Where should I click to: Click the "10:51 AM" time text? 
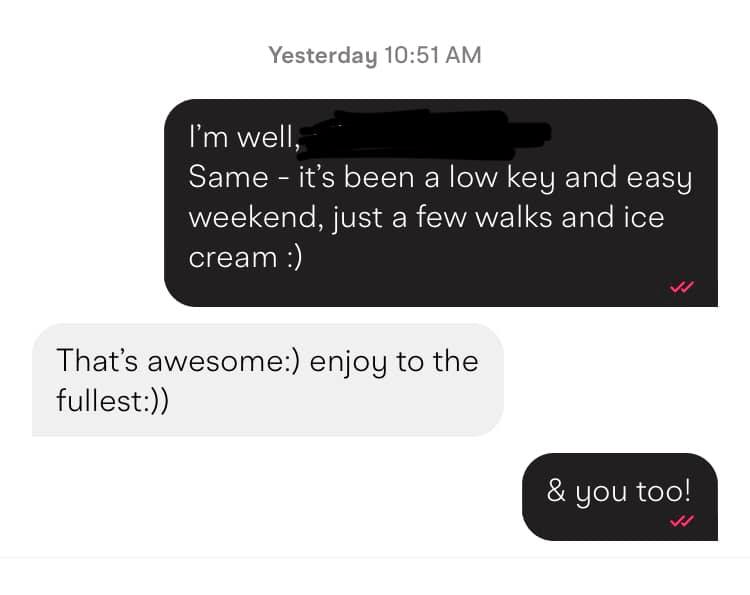pos(432,55)
